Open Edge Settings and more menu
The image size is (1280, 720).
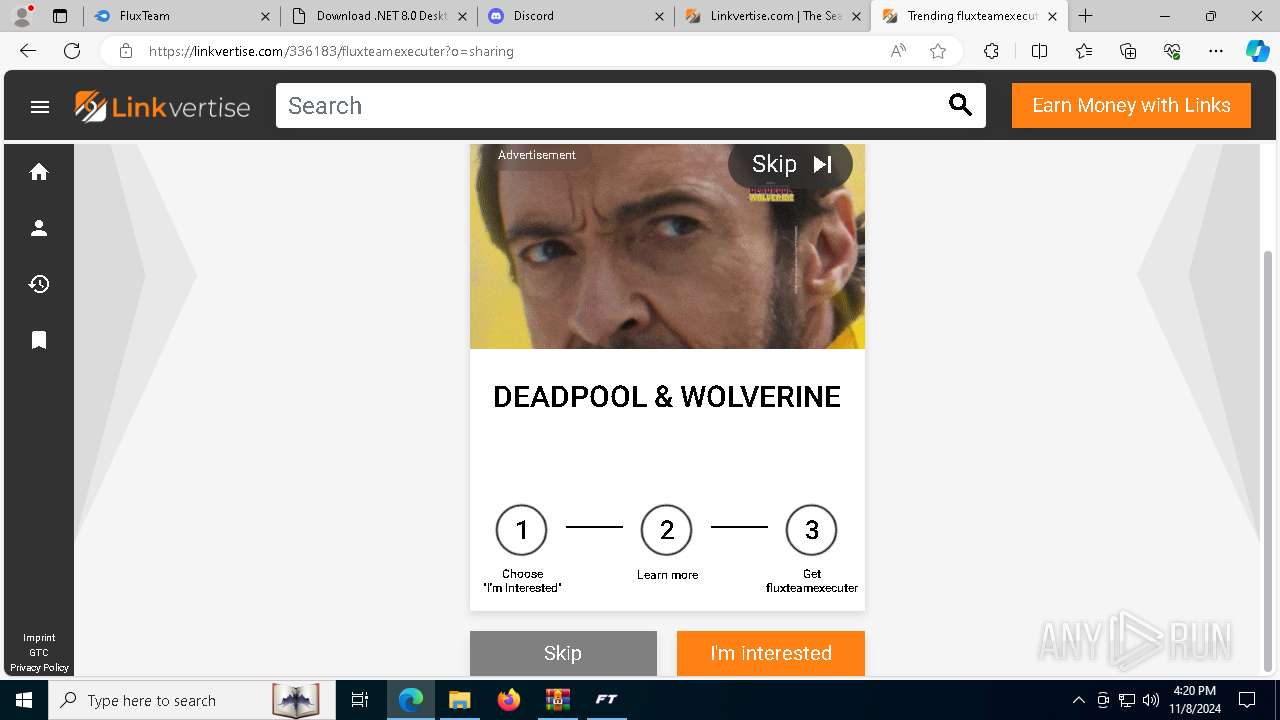(x=1216, y=51)
